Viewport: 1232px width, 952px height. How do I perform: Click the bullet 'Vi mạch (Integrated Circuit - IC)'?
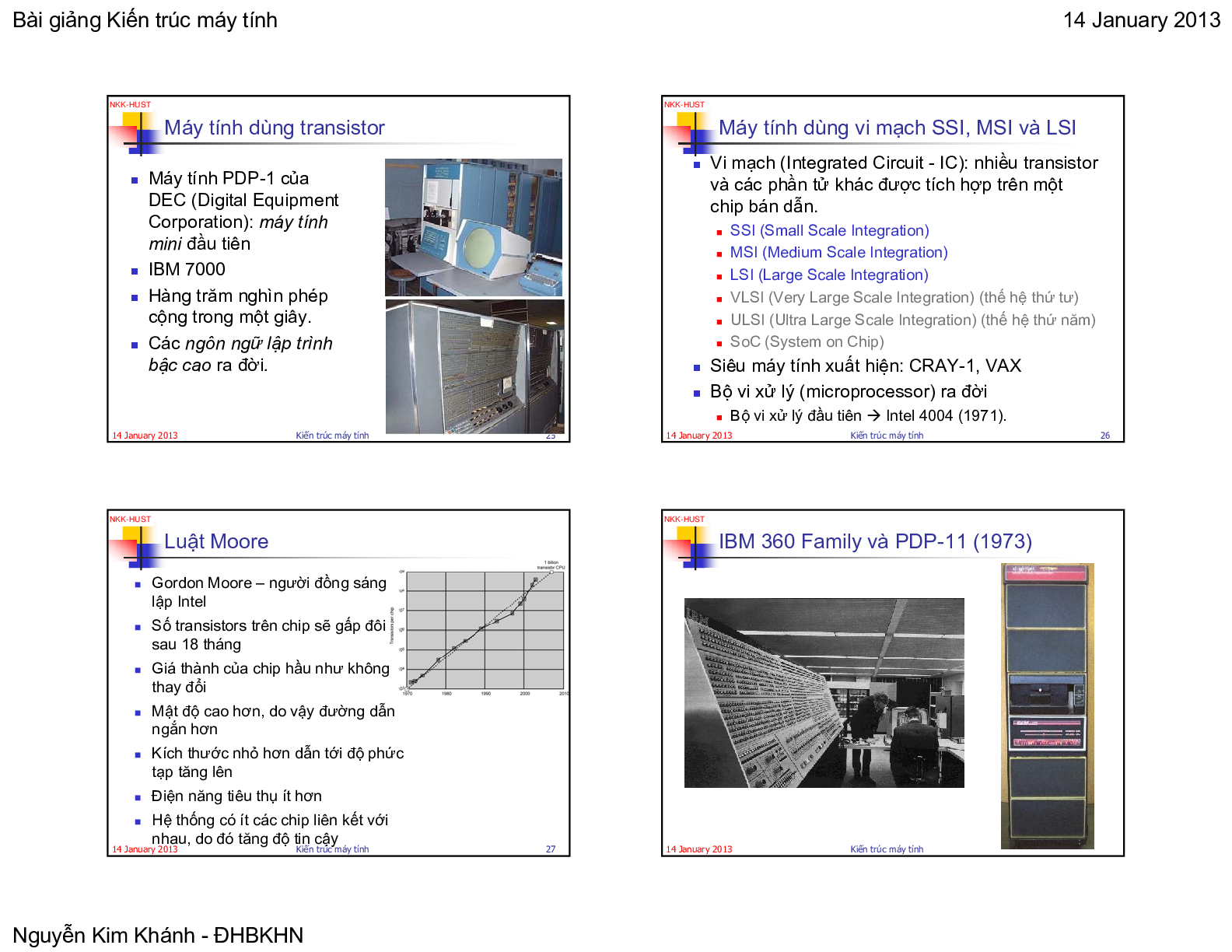904,184
